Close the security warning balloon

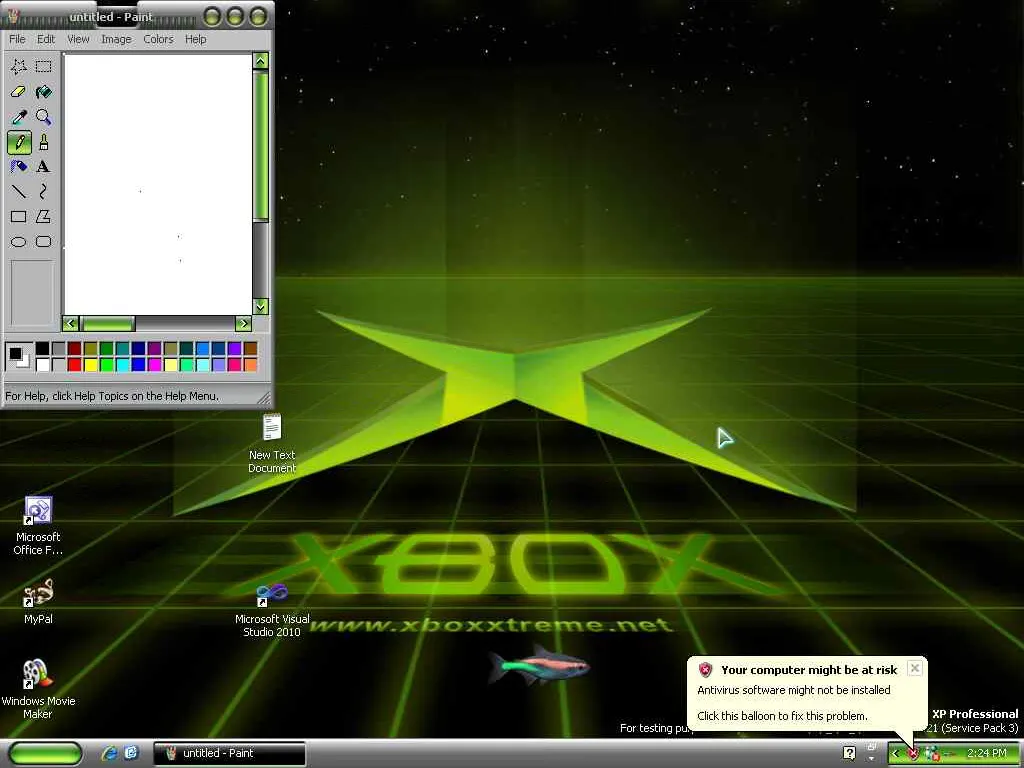click(x=915, y=668)
